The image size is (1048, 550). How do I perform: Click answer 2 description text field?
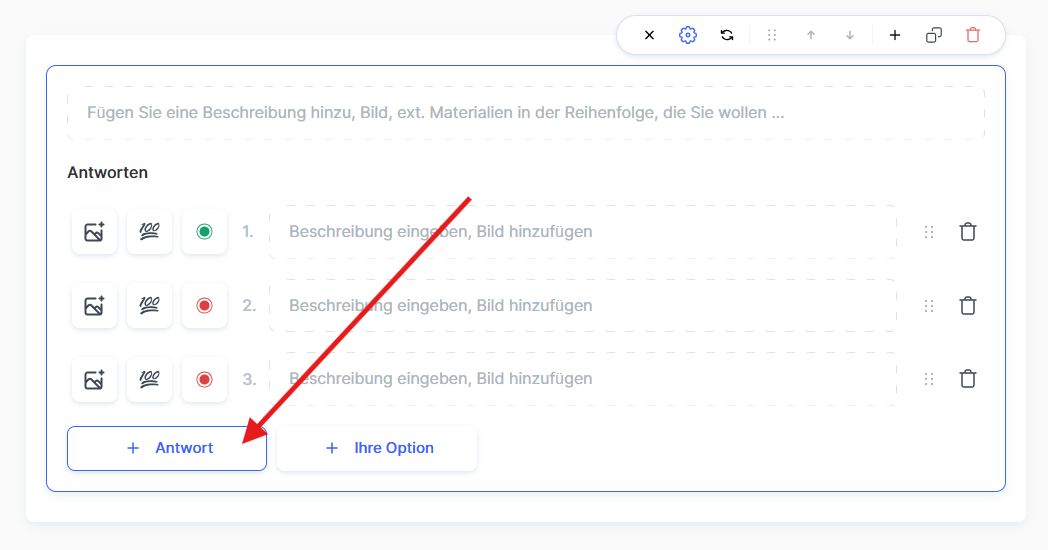pos(582,306)
